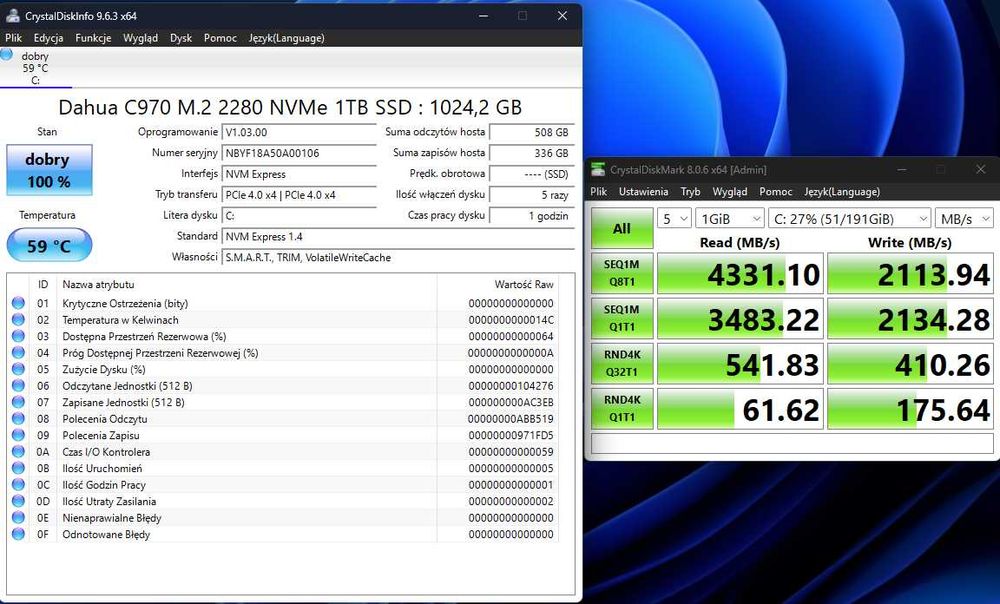Click status orb for attribute 09 Polecenia Zapisu
The height and width of the screenshot is (604, 1000).
click(18, 435)
